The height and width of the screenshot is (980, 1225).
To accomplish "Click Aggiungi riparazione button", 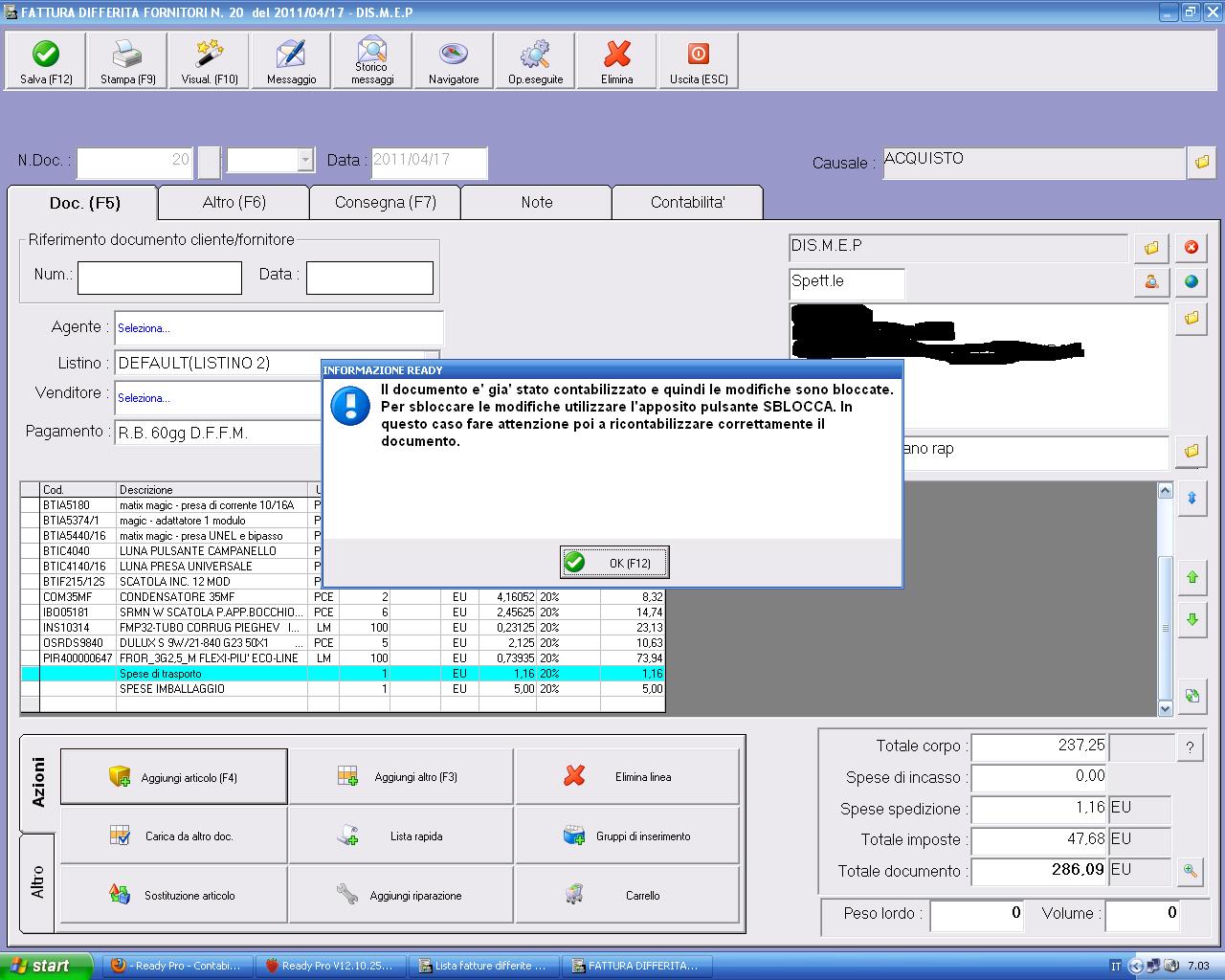I will (x=401, y=895).
